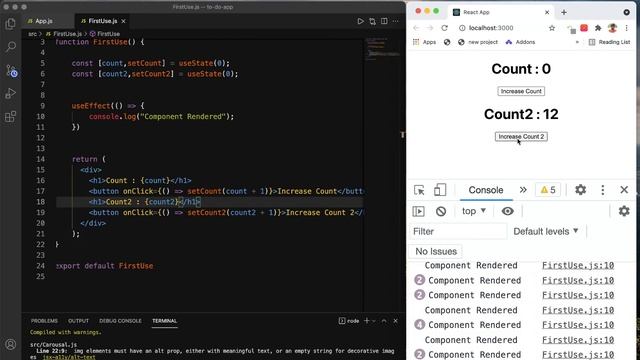
Task: Reload the localhost:3000 page
Action: pyautogui.click(x=444, y=28)
